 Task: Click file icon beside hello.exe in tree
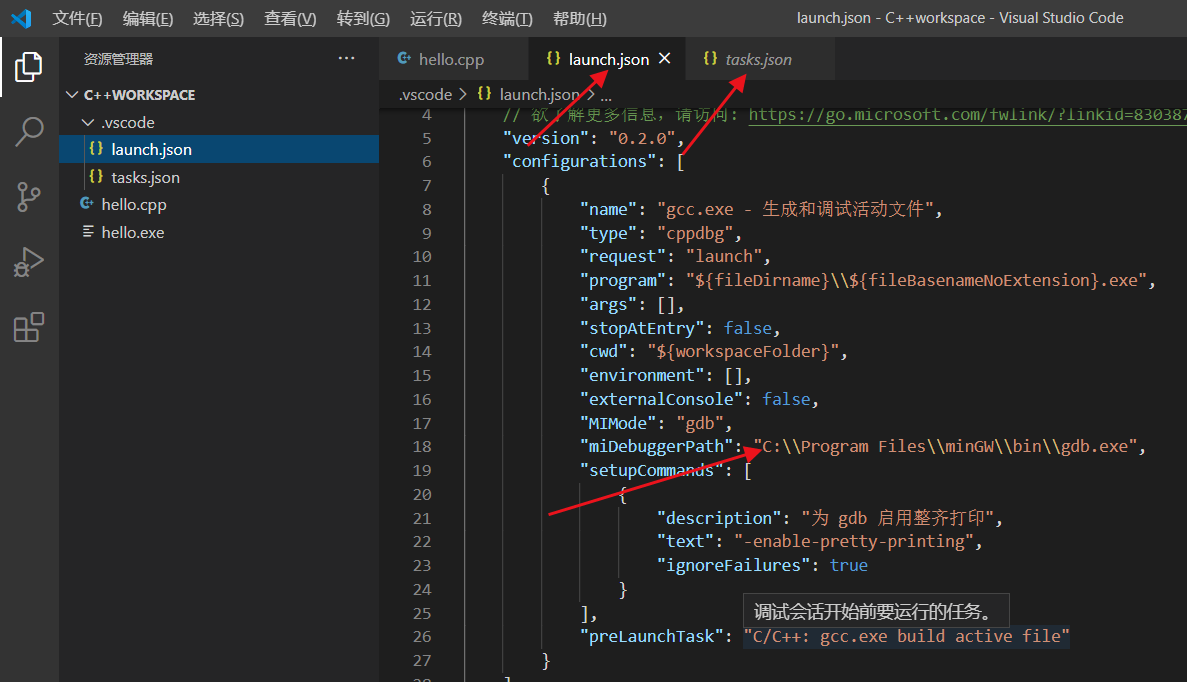point(88,232)
